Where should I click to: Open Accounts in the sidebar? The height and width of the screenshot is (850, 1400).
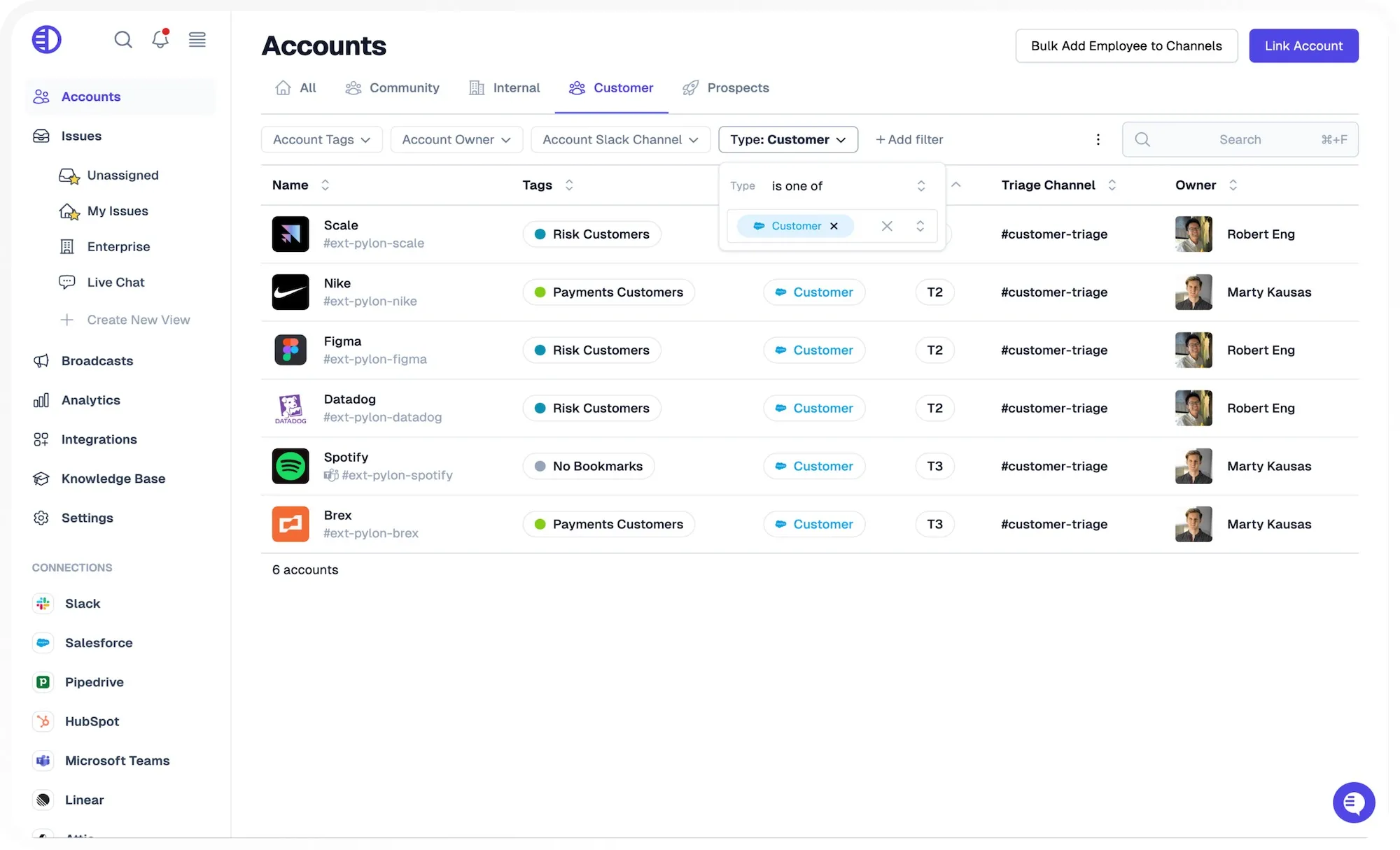(120, 97)
